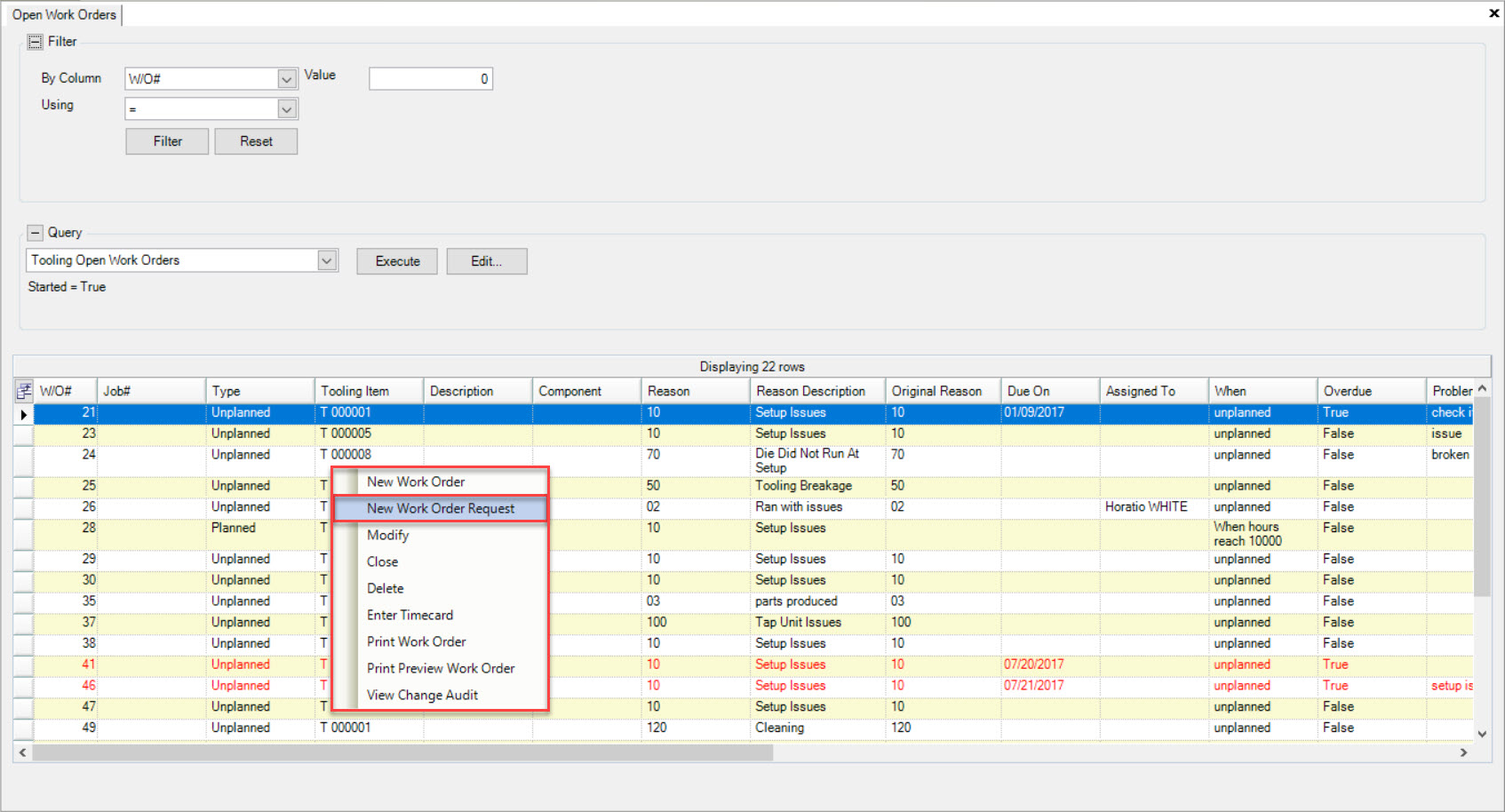Viewport: 1505px width, 812px height.
Task: Click the 01/09/2017 due date cell
Action: click(x=1050, y=413)
